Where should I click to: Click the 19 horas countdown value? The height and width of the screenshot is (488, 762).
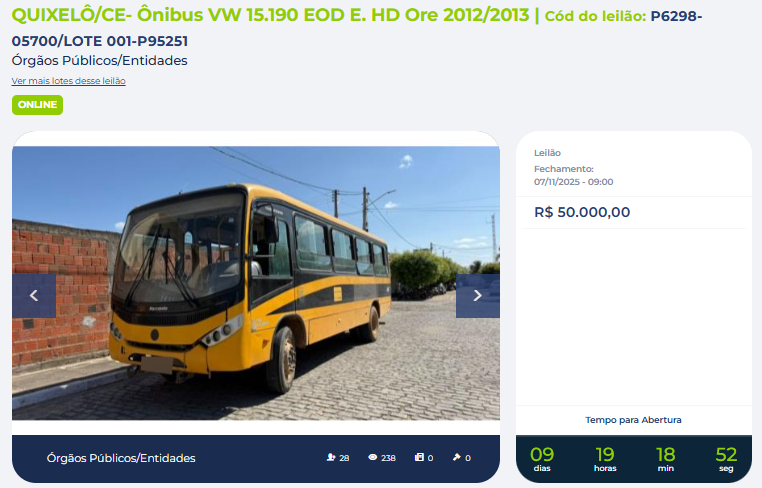tap(605, 459)
